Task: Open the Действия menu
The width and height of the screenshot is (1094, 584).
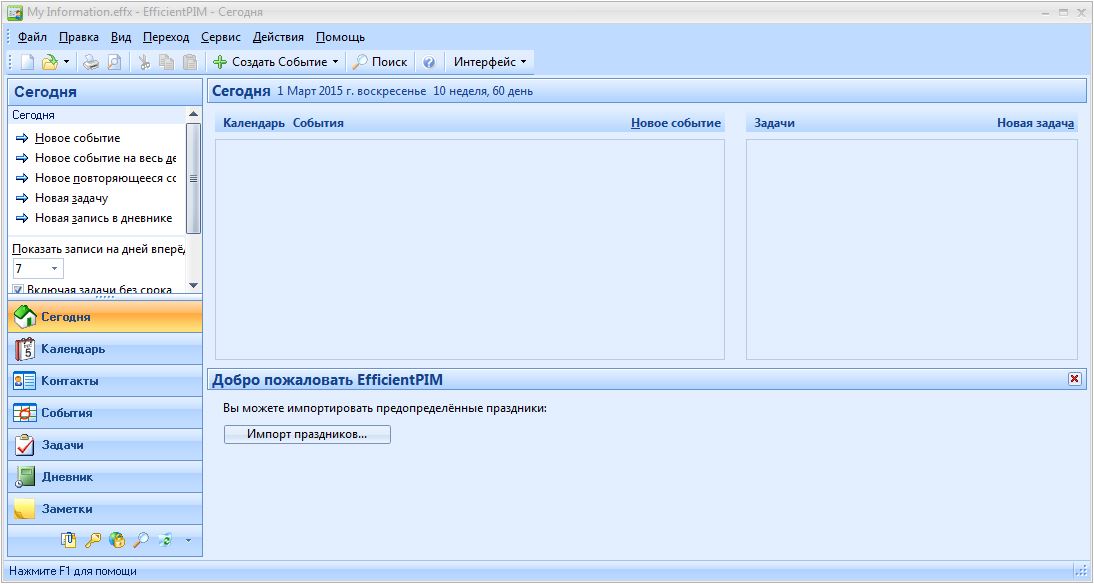Action: click(278, 37)
